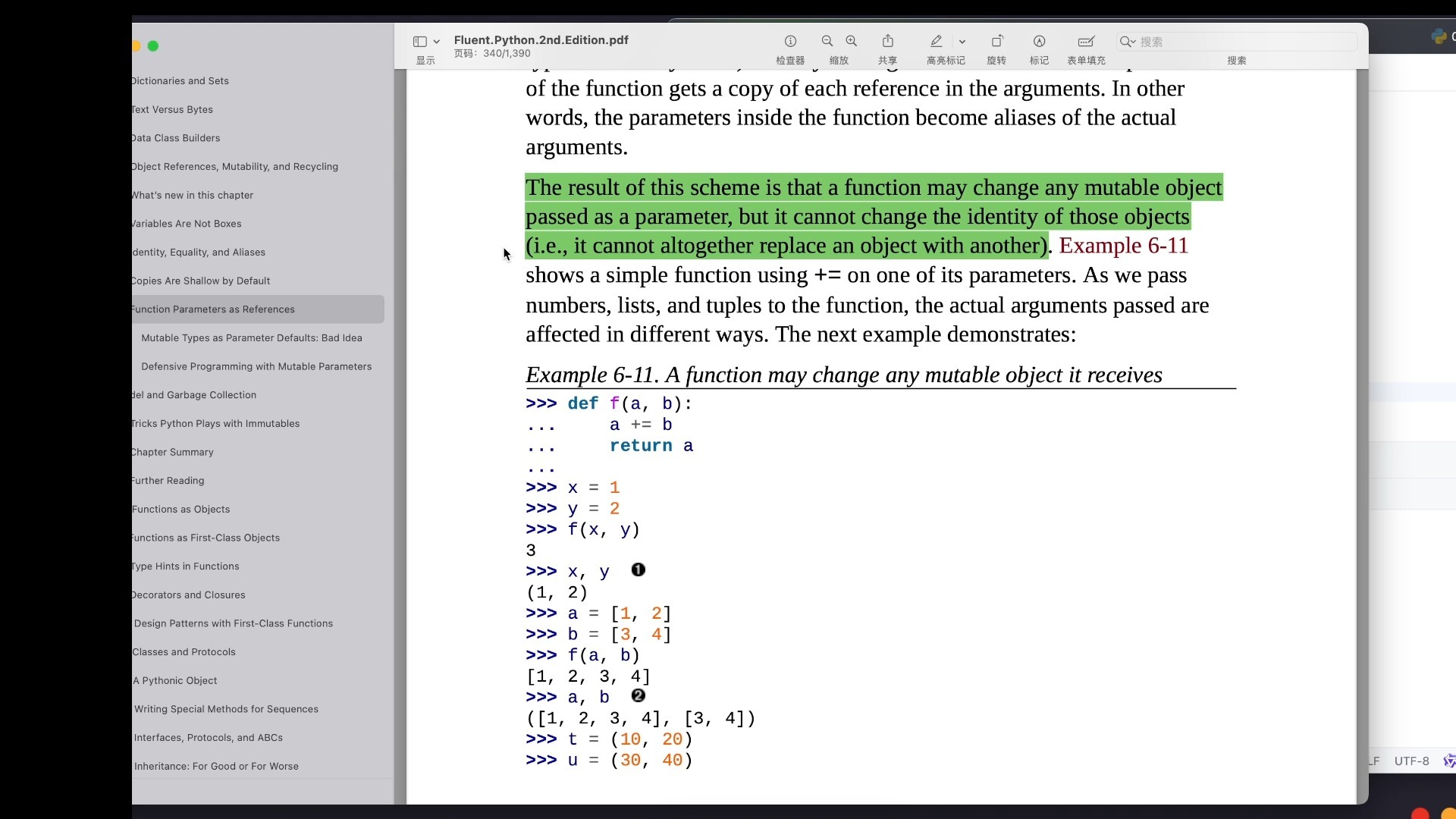Click the green window zoom button
Image resolution: width=1456 pixels, height=819 pixels.
(x=153, y=46)
